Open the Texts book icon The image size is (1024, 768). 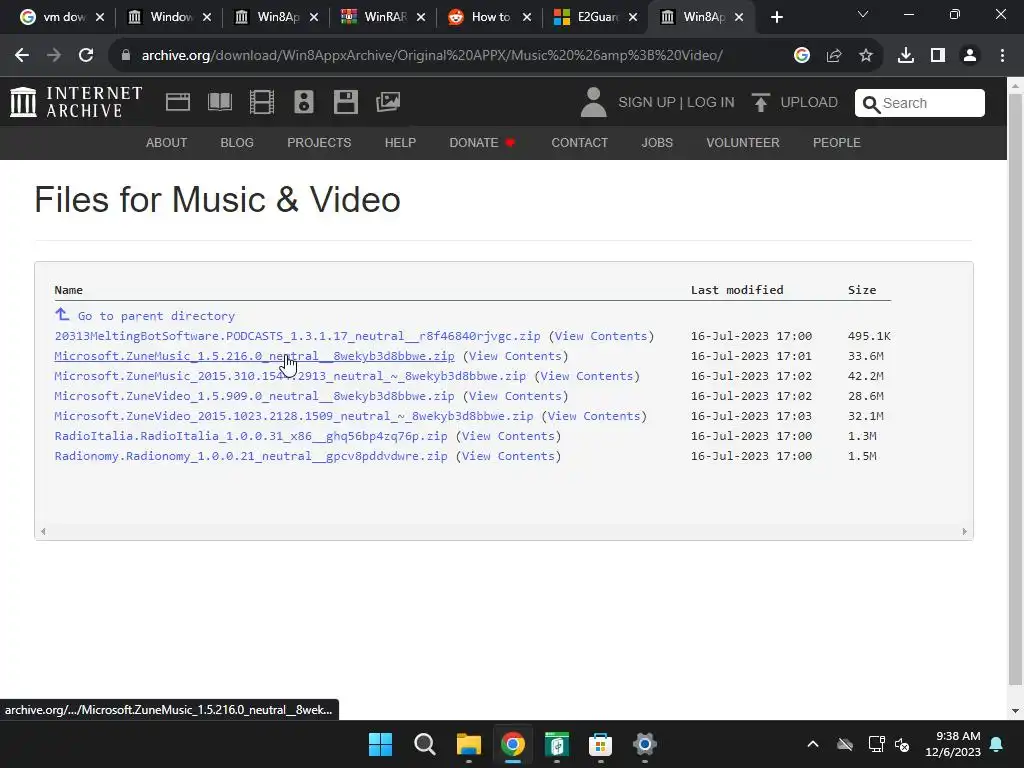(x=219, y=102)
